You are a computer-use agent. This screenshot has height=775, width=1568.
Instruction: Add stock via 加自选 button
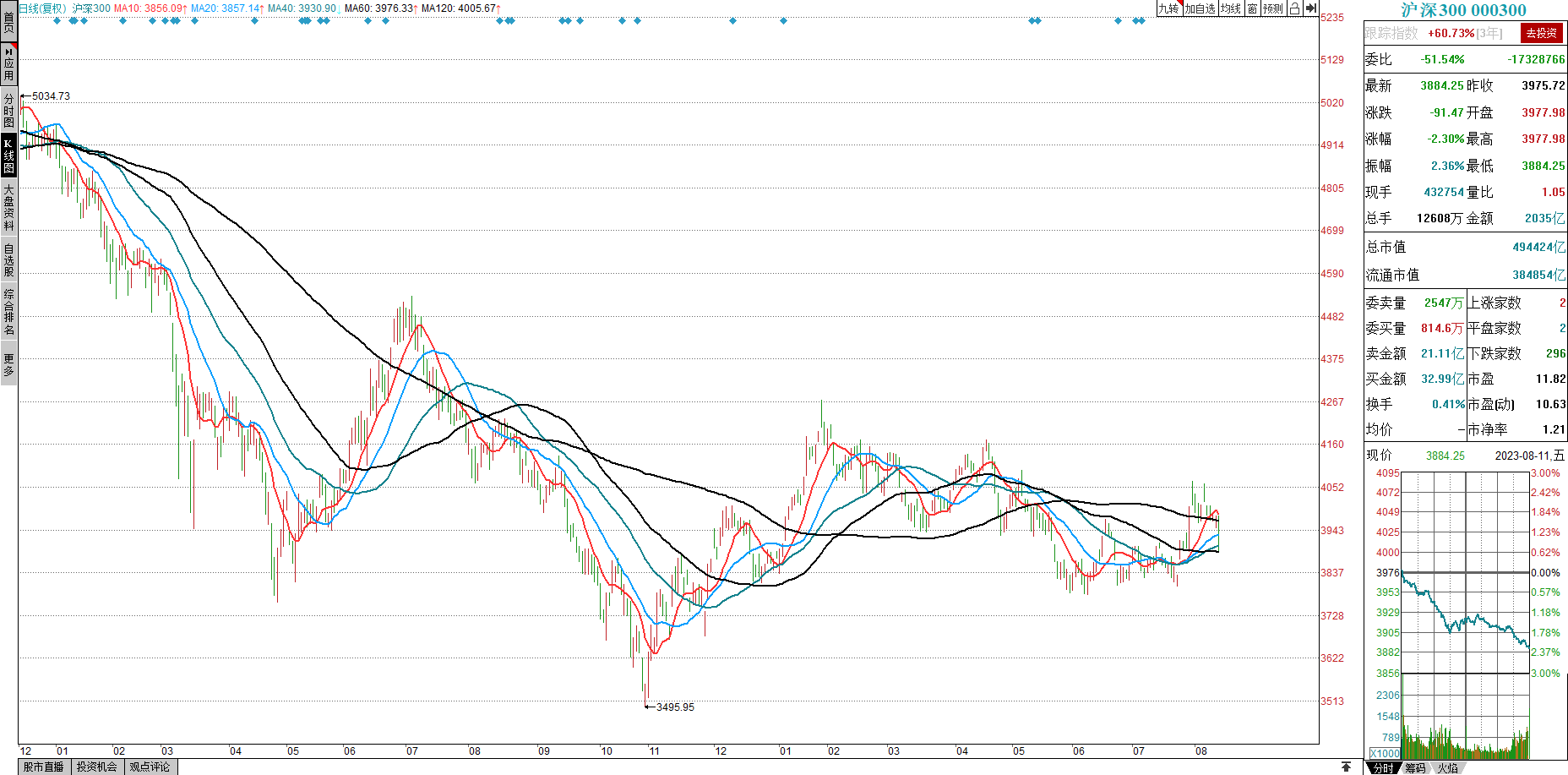click(x=1200, y=8)
